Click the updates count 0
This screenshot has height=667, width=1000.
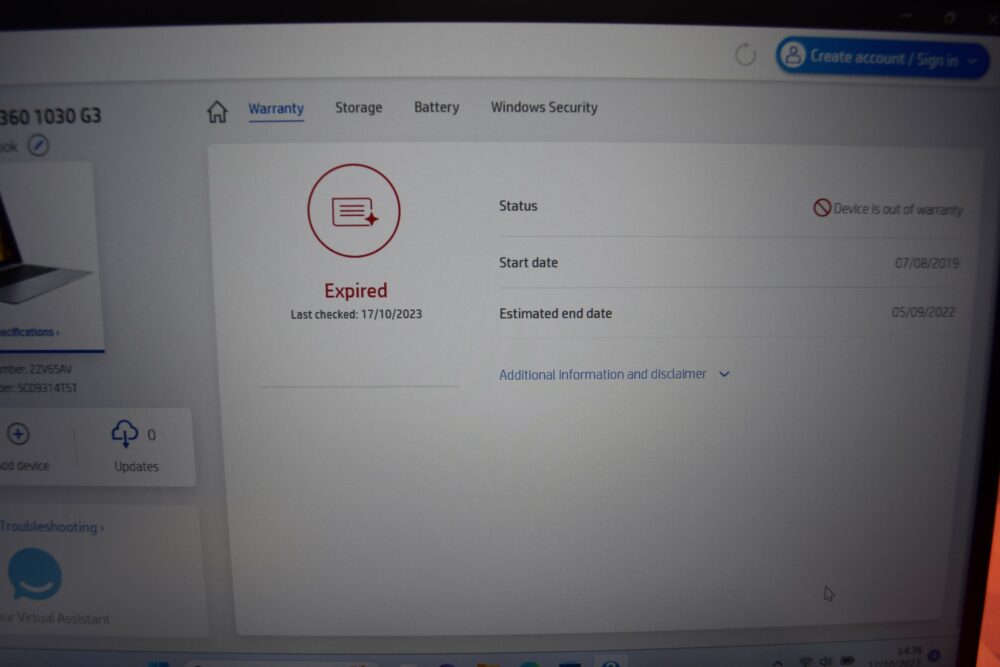point(151,435)
